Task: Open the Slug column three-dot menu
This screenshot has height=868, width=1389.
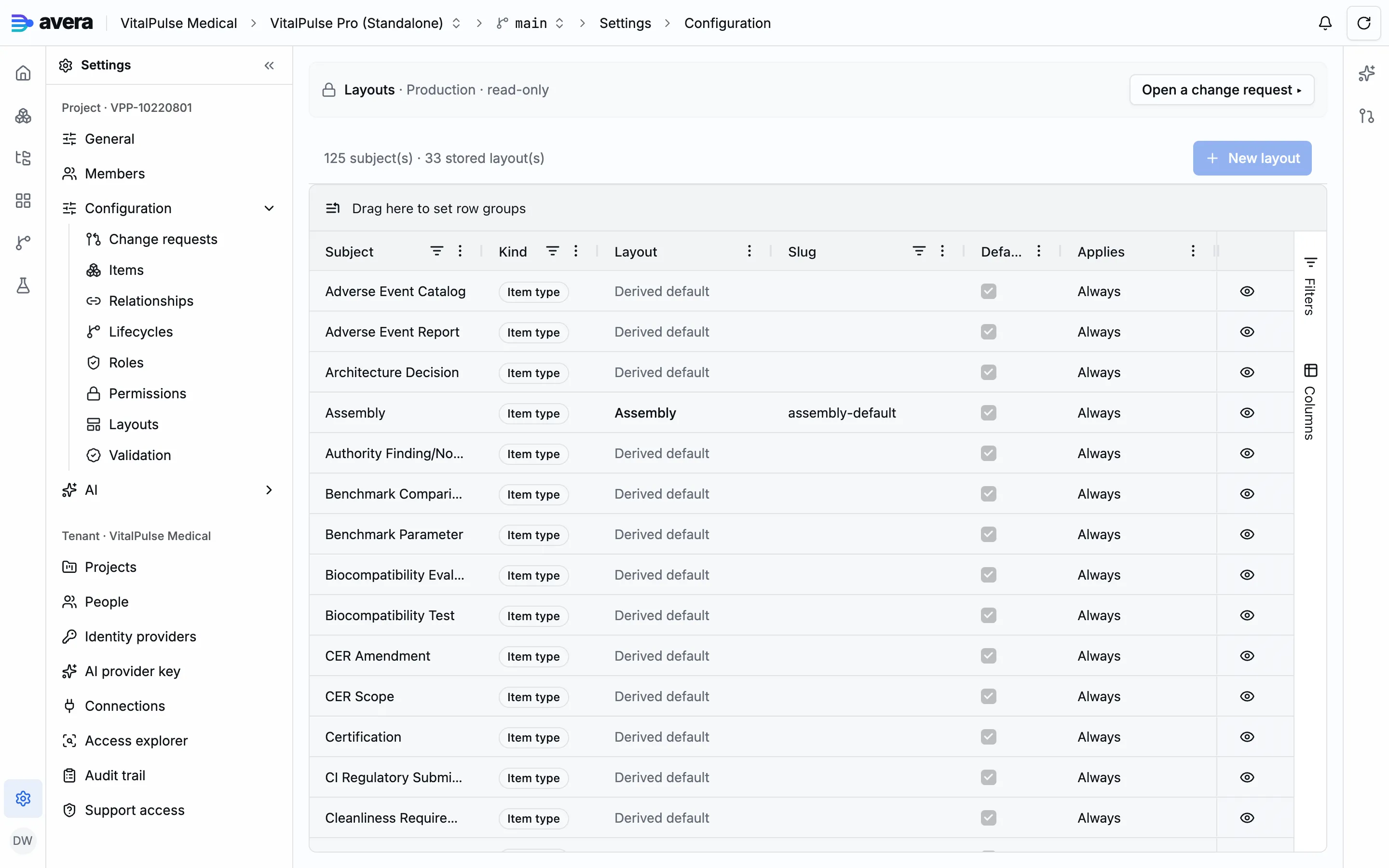Action: point(942,251)
